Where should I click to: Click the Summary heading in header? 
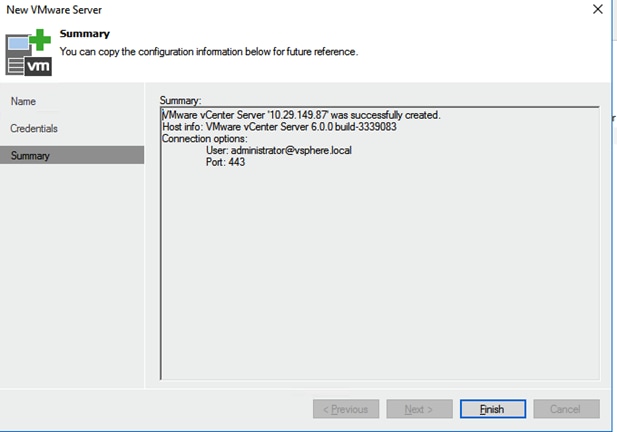tap(85, 34)
